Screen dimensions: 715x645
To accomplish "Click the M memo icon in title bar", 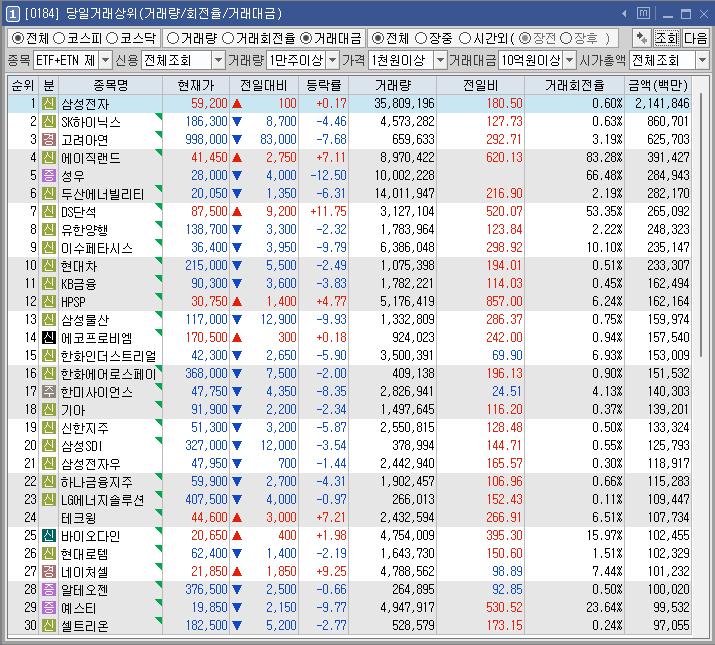I will 643,14.
